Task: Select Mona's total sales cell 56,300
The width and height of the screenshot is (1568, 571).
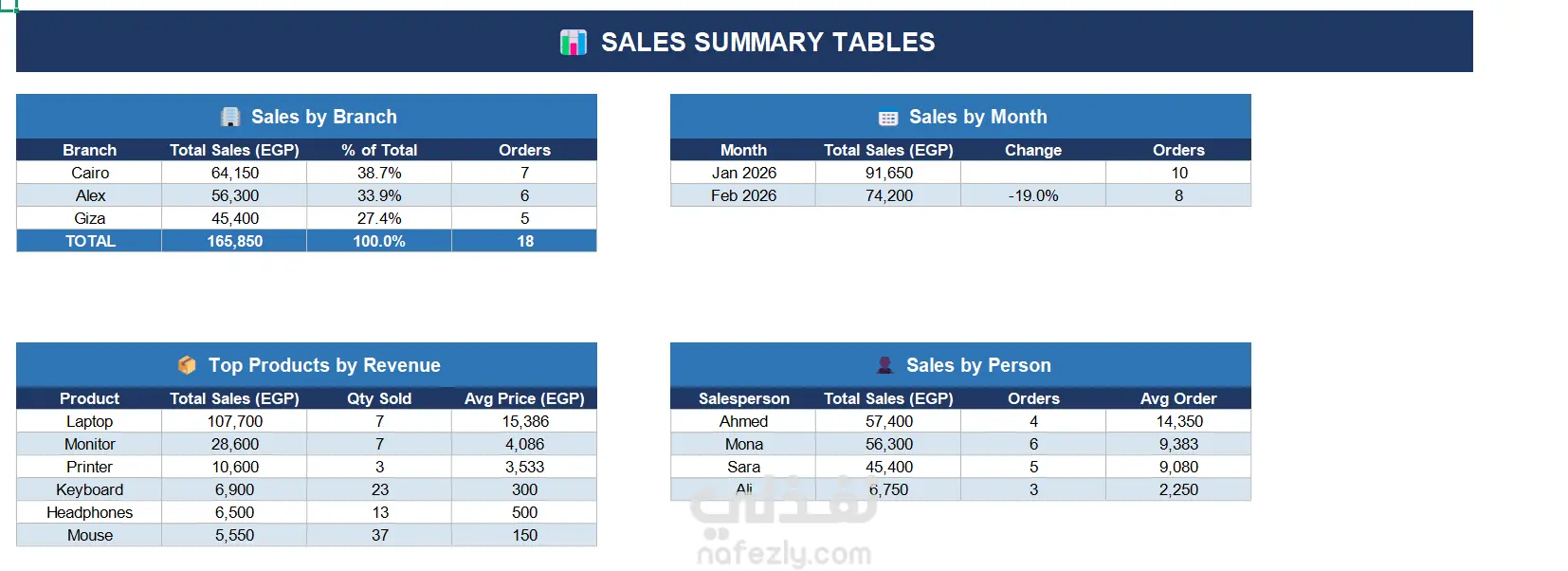Action: [889, 444]
